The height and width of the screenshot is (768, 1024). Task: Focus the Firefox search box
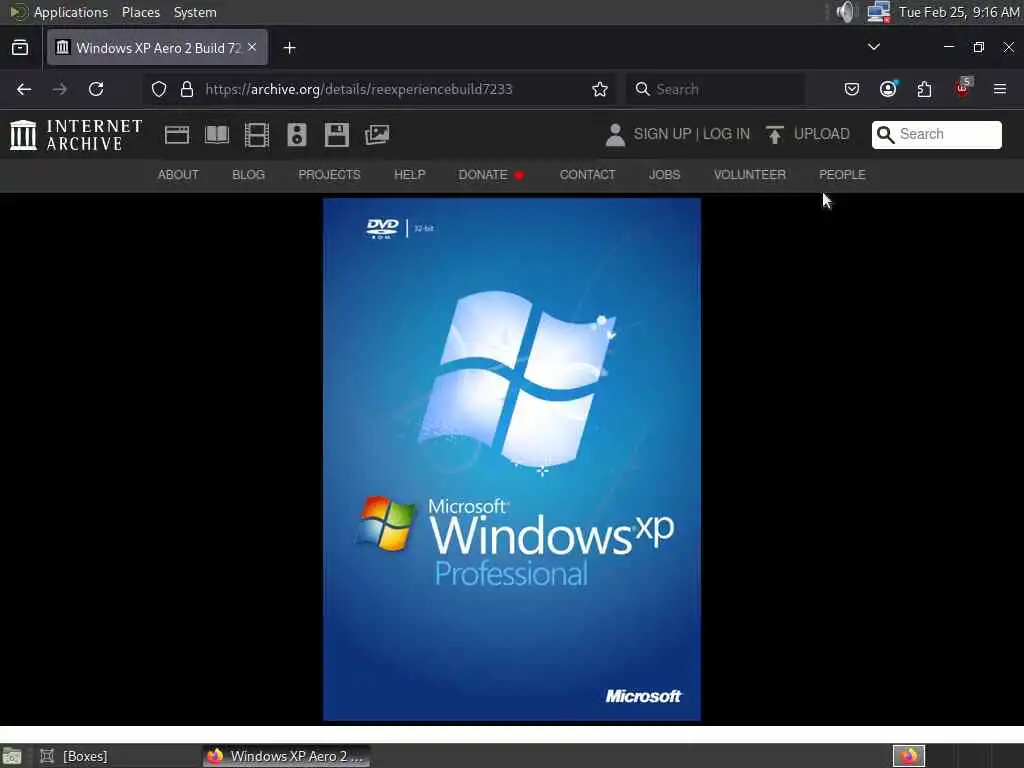point(715,89)
